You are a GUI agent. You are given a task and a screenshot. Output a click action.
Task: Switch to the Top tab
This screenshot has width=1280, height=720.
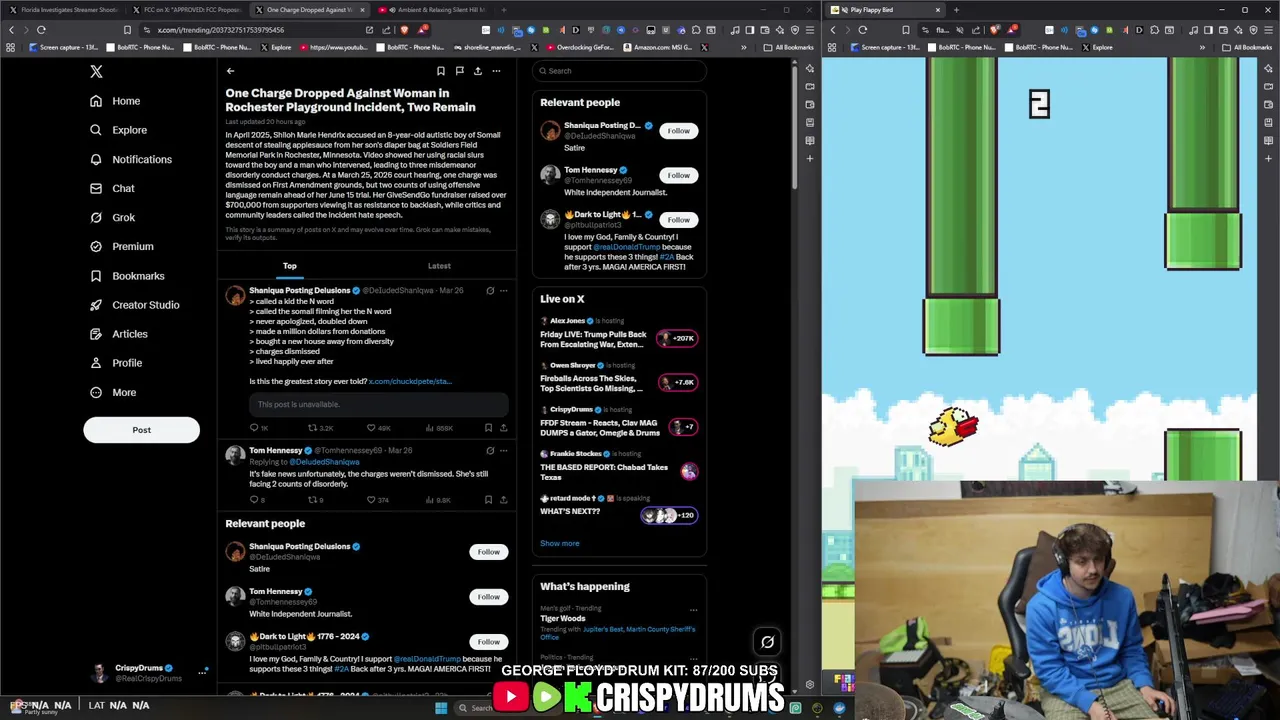(x=290, y=266)
